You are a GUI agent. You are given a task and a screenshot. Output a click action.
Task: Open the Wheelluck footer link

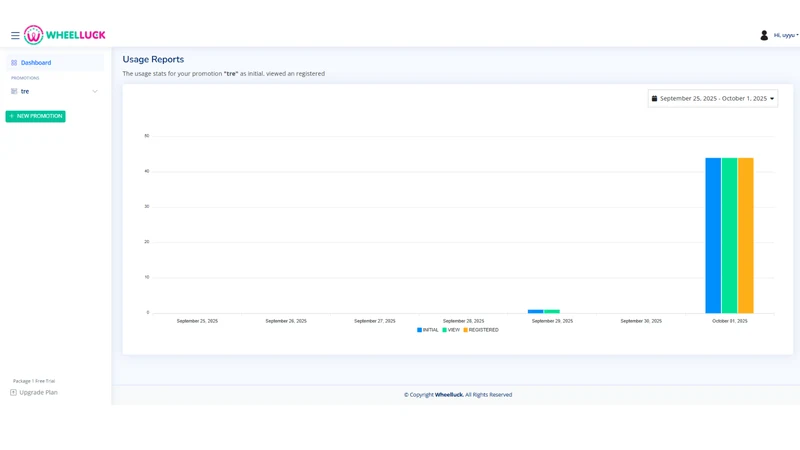pyautogui.click(x=449, y=394)
